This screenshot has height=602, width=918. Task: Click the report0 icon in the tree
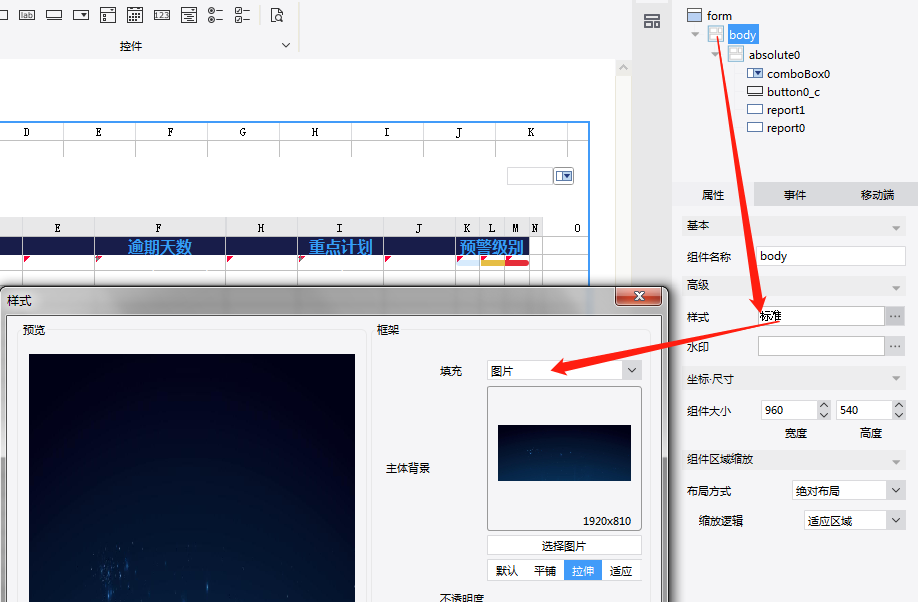click(x=755, y=127)
